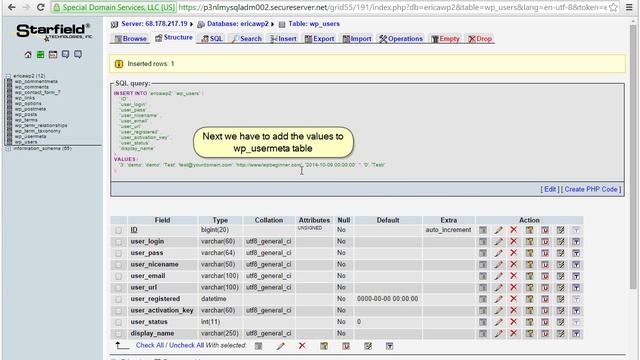The height and width of the screenshot is (360, 640).
Task: Click the pencil edit icon for display_name
Action: tap(498, 333)
